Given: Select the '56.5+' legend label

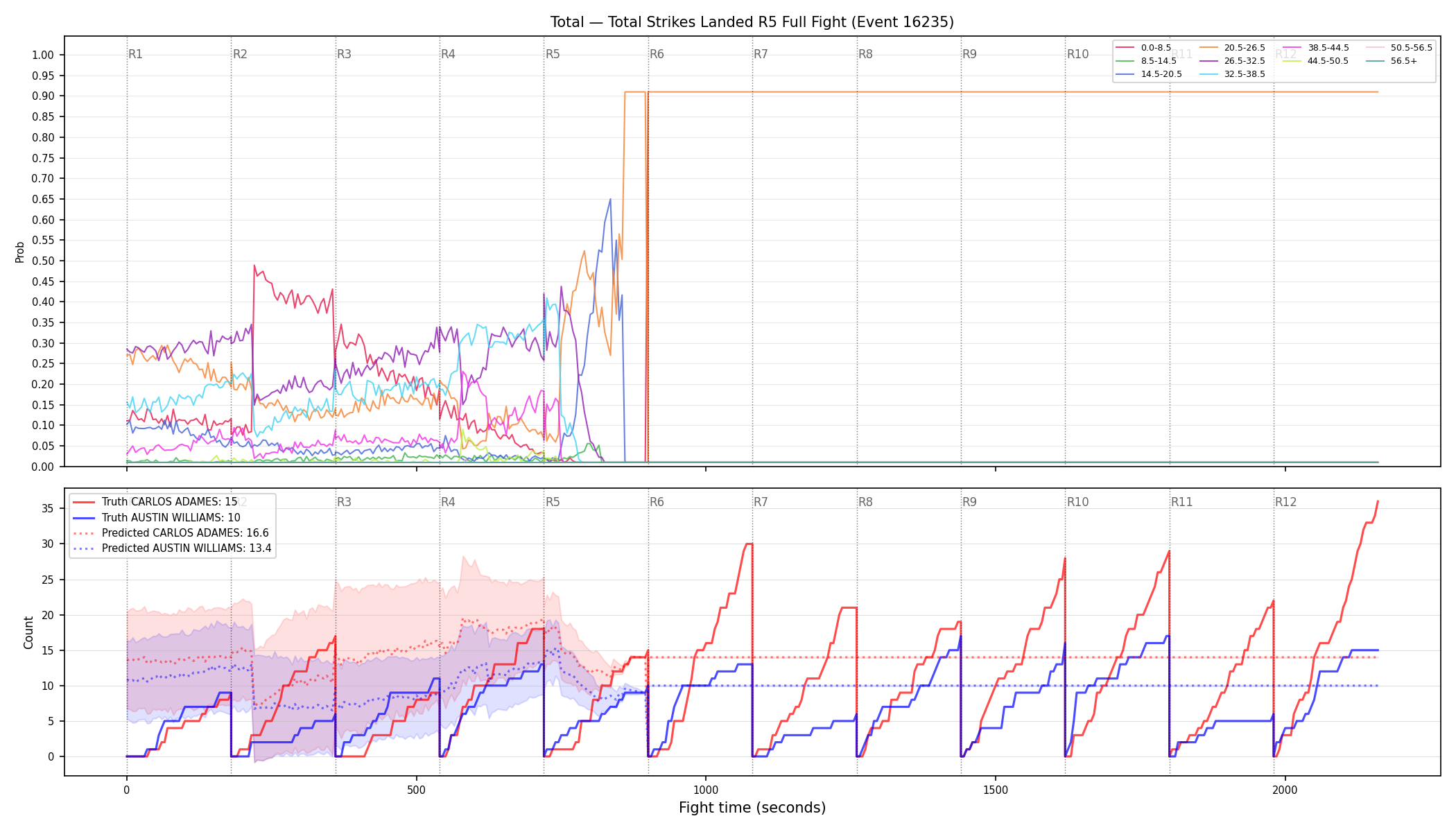Looking at the screenshot, I should (x=1404, y=61).
